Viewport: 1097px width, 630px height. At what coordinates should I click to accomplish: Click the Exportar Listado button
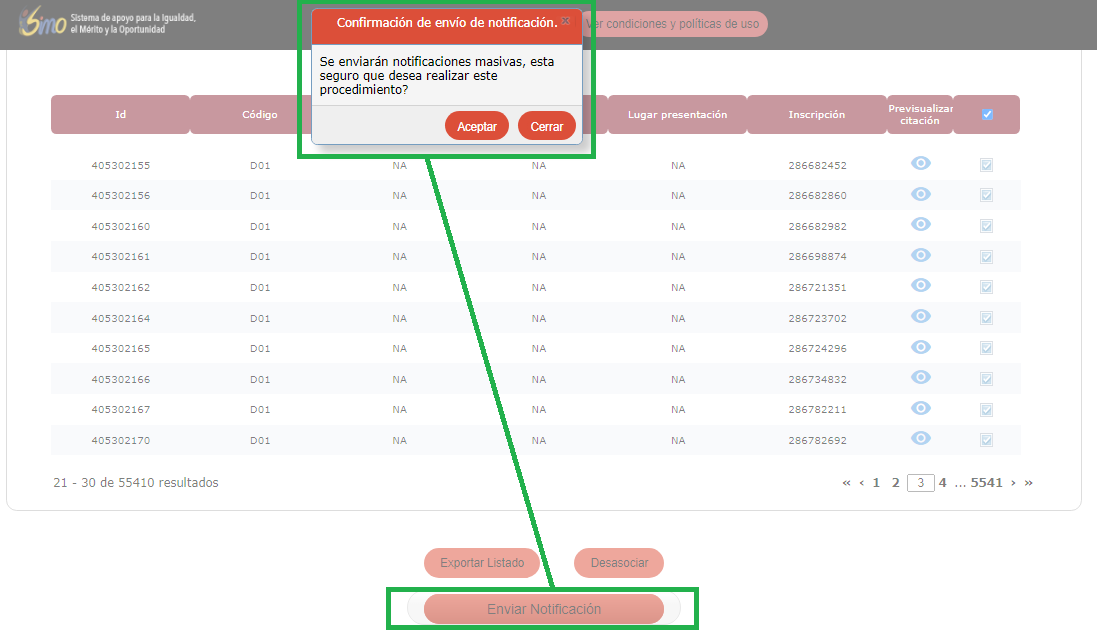pyautogui.click(x=482, y=563)
